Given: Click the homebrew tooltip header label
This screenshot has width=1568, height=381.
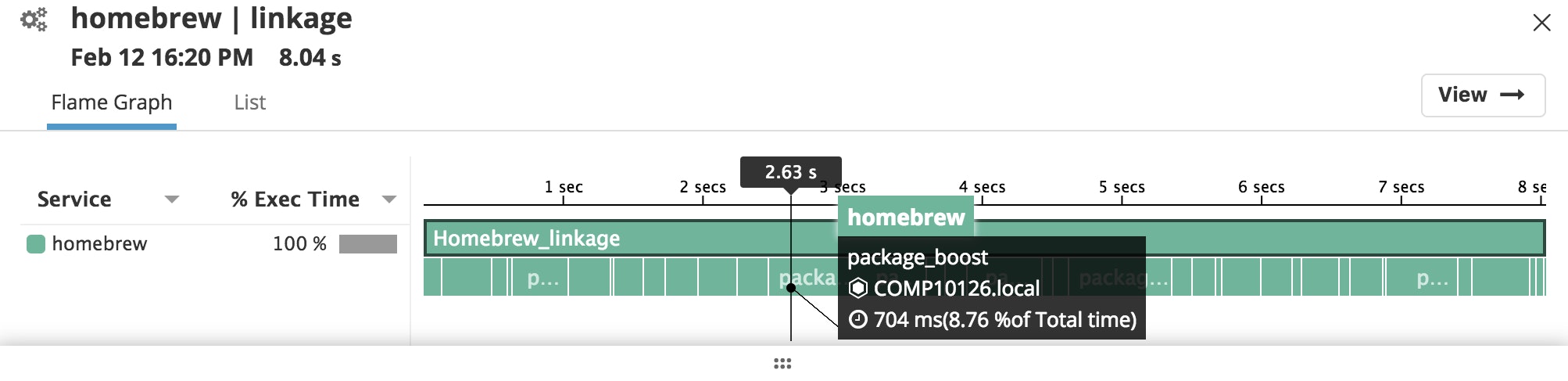Looking at the screenshot, I should point(906,217).
